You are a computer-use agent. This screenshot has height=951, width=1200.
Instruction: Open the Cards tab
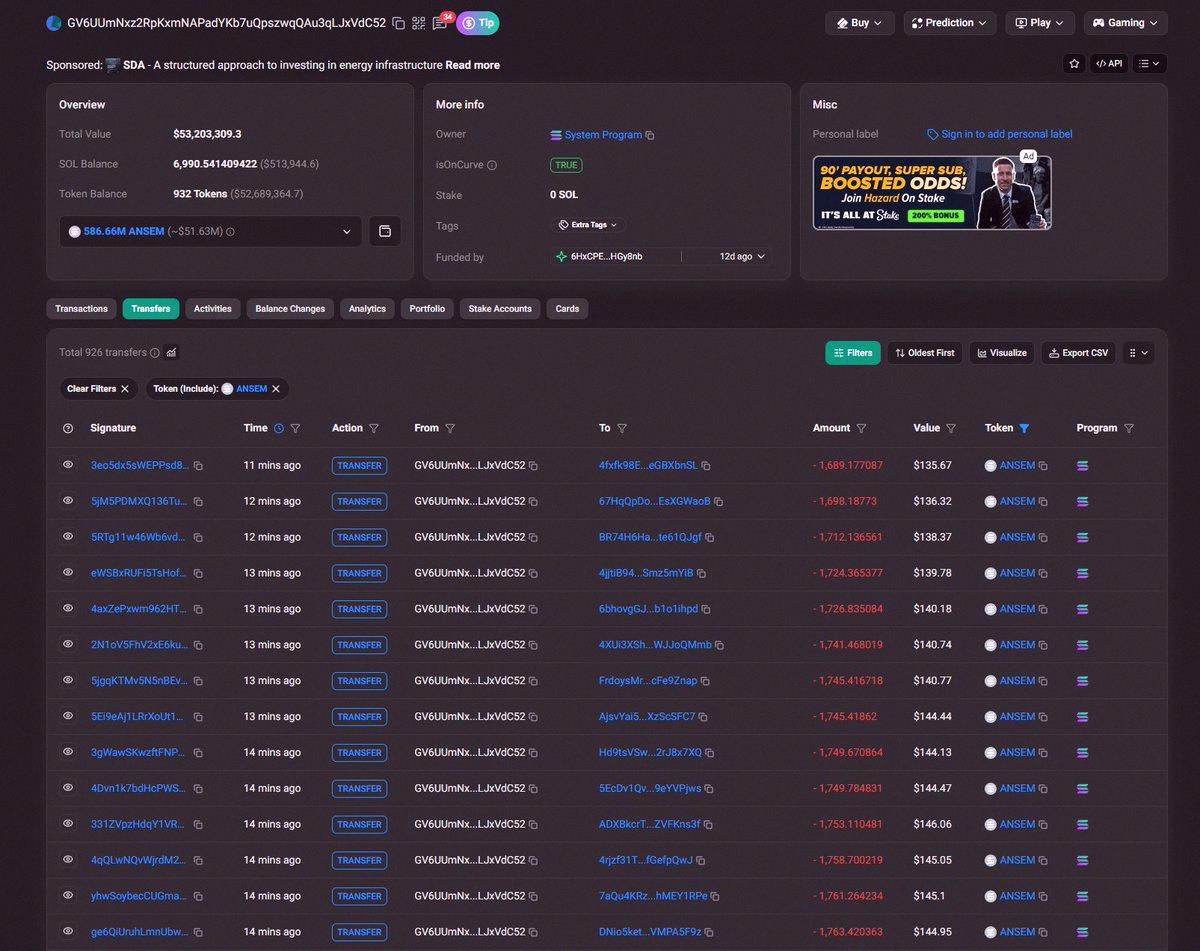567,309
